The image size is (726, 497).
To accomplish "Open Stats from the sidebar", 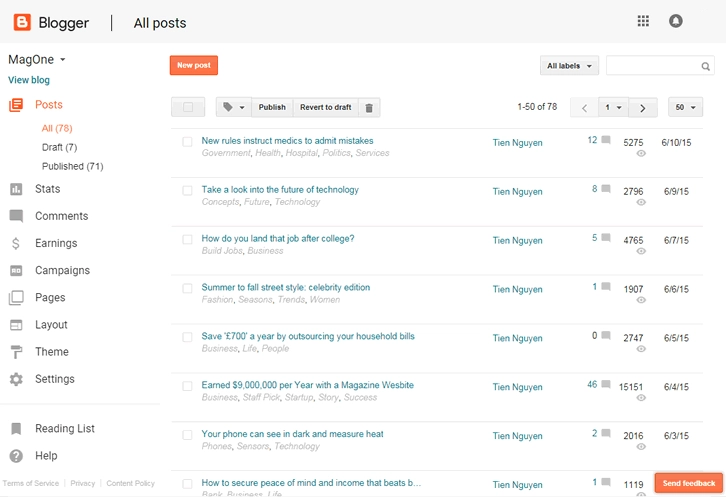I will tap(47, 189).
